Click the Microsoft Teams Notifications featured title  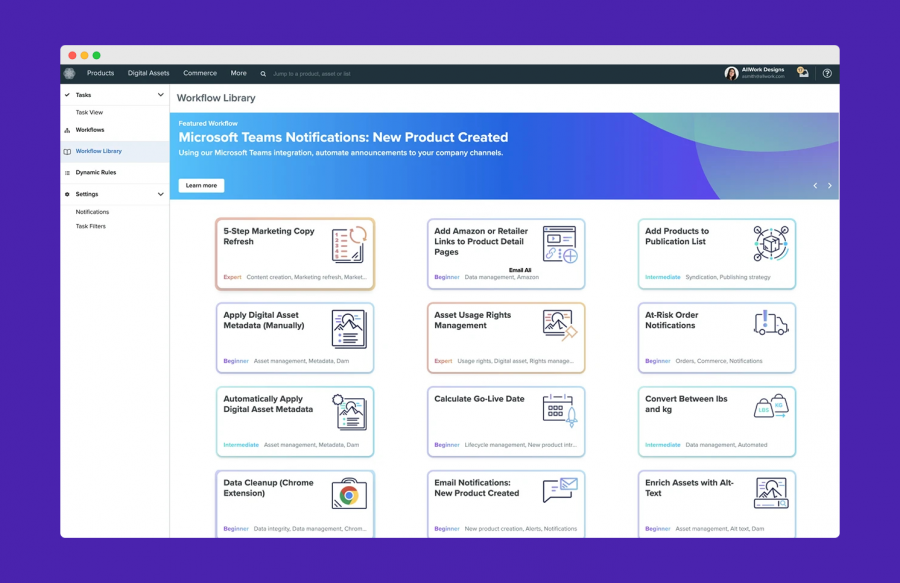[343, 137]
